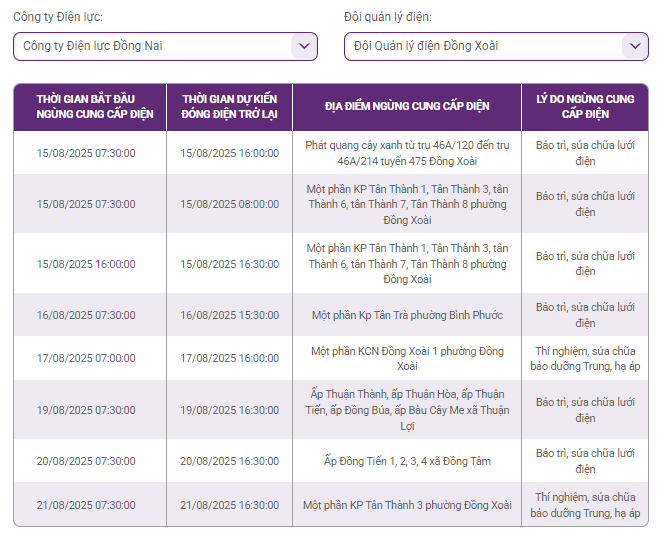Click the 19/08/2025 16:30:00 restore time cell

click(x=229, y=410)
